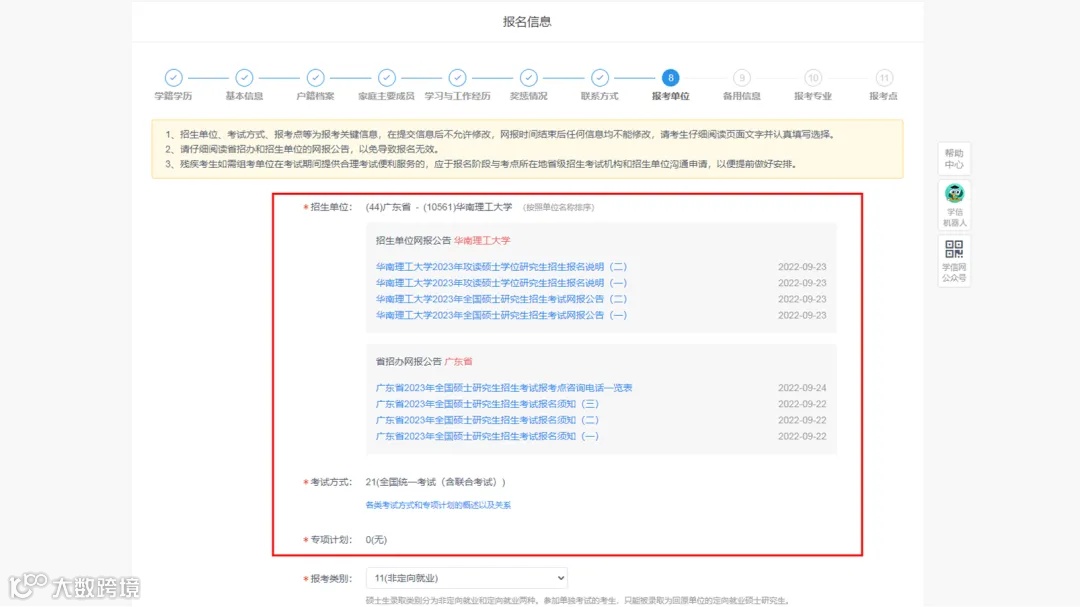1080x607 pixels.
Task: Open link 广东省2023年全国硕士研究生招生考试报考点咨询电话一览表
Action: point(504,388)
